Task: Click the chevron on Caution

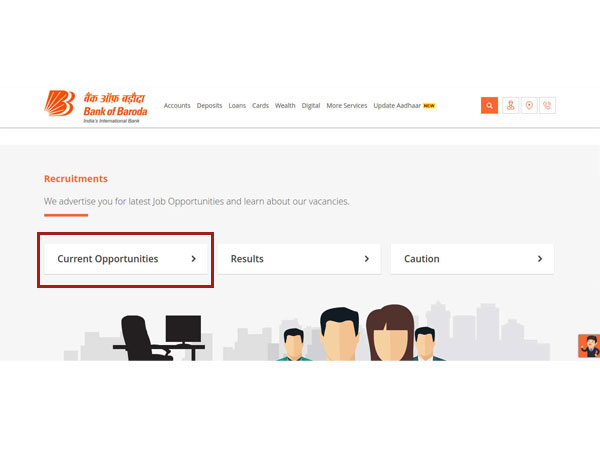Action: click(540, 259)
